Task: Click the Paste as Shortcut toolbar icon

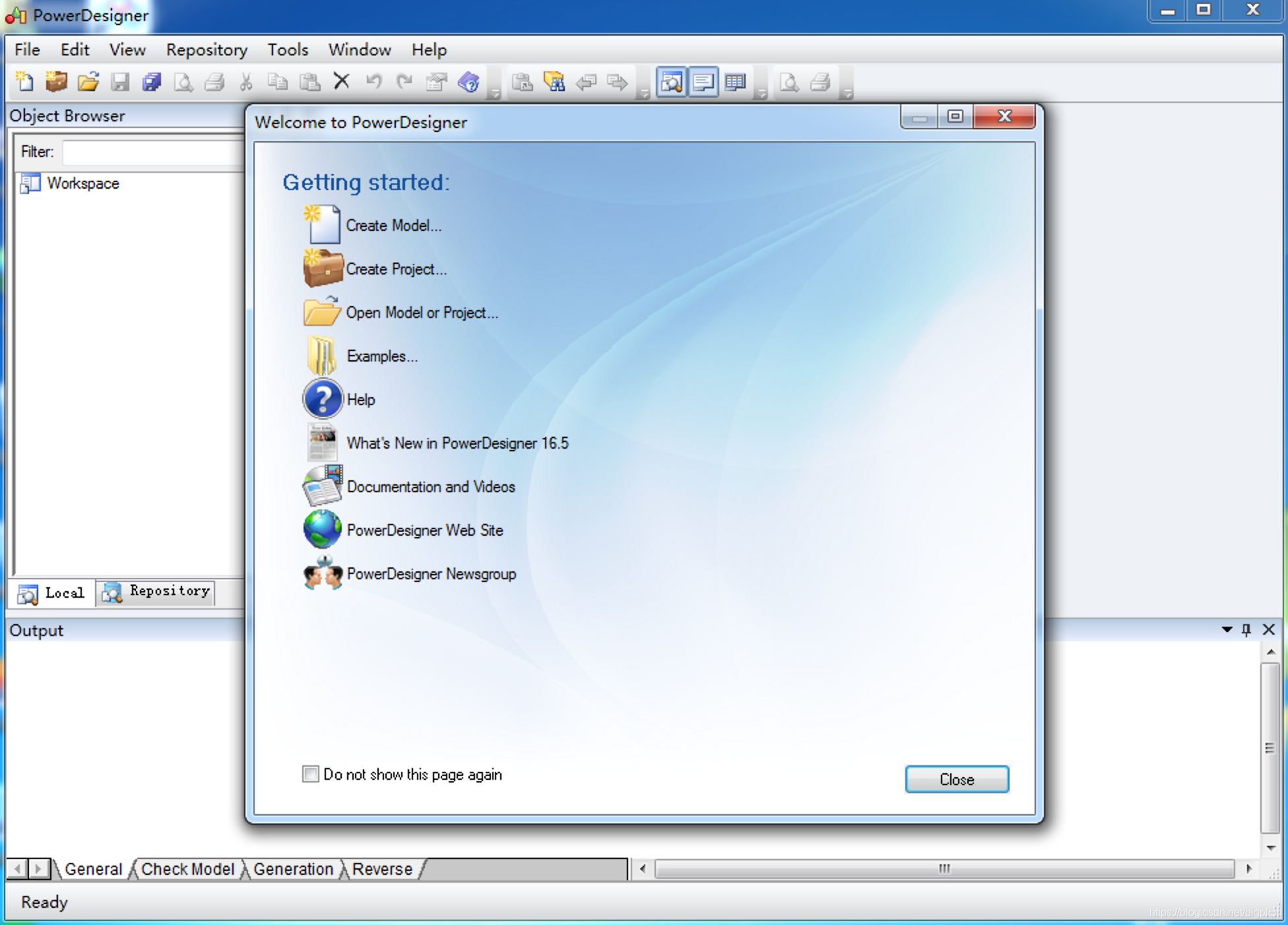Action: coord(522,82)
